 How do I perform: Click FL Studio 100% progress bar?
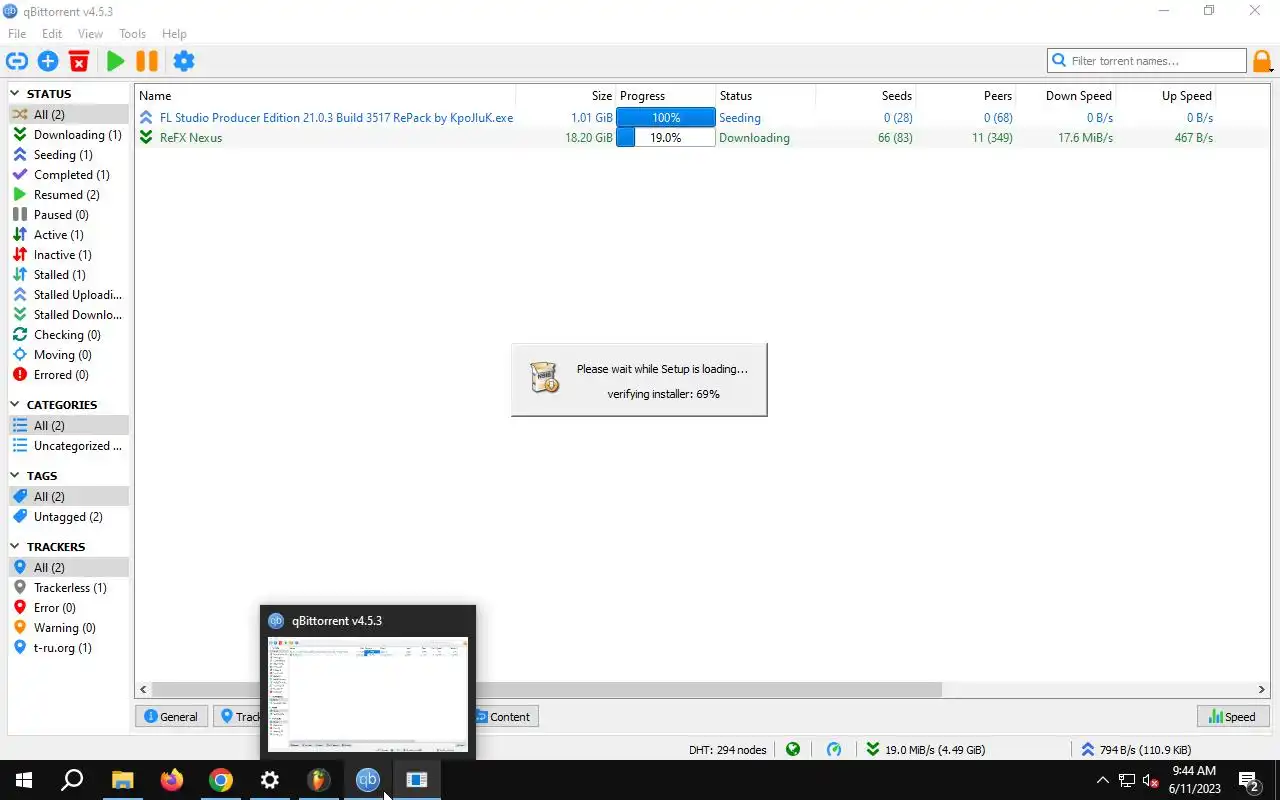click(x=666, y=118)
